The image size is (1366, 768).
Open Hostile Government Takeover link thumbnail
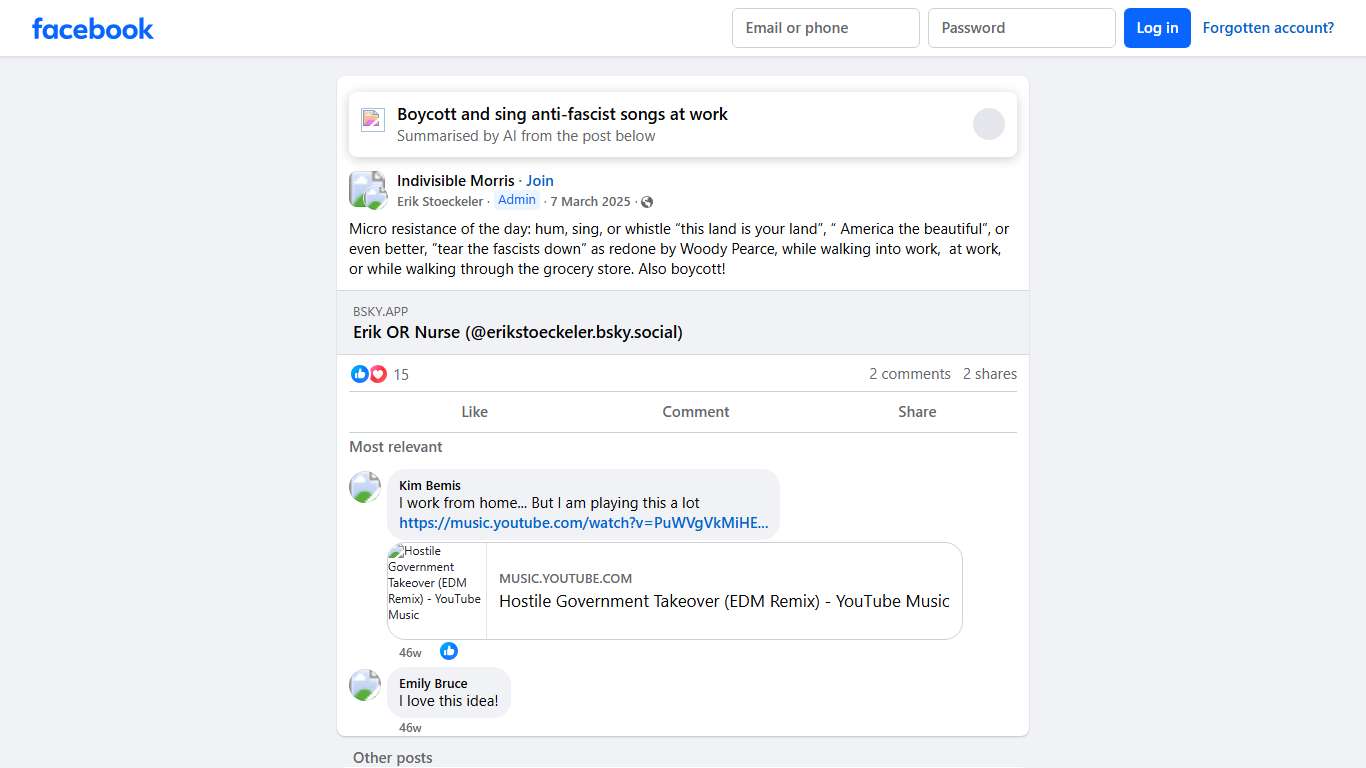point(437,591)
